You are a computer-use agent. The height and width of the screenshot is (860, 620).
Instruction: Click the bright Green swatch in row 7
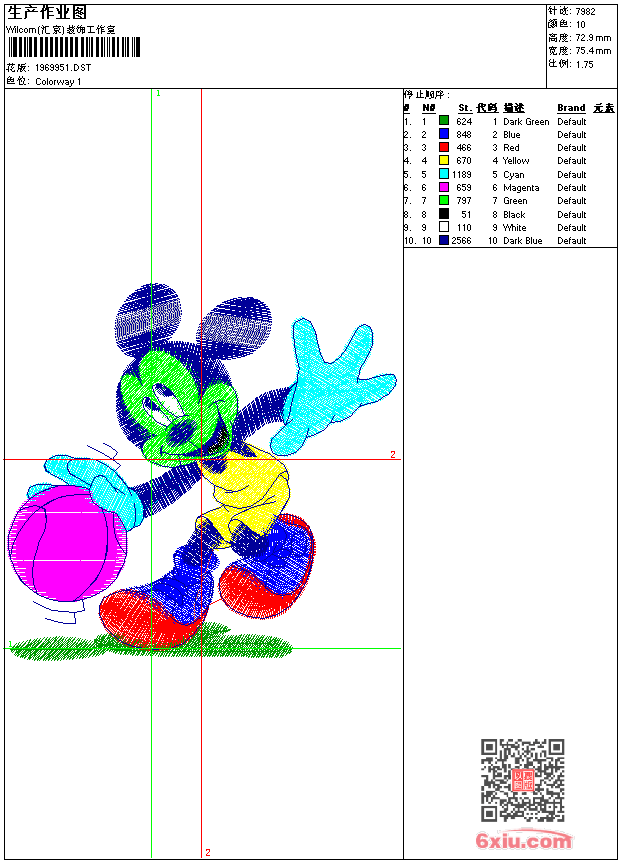(444, 200)
